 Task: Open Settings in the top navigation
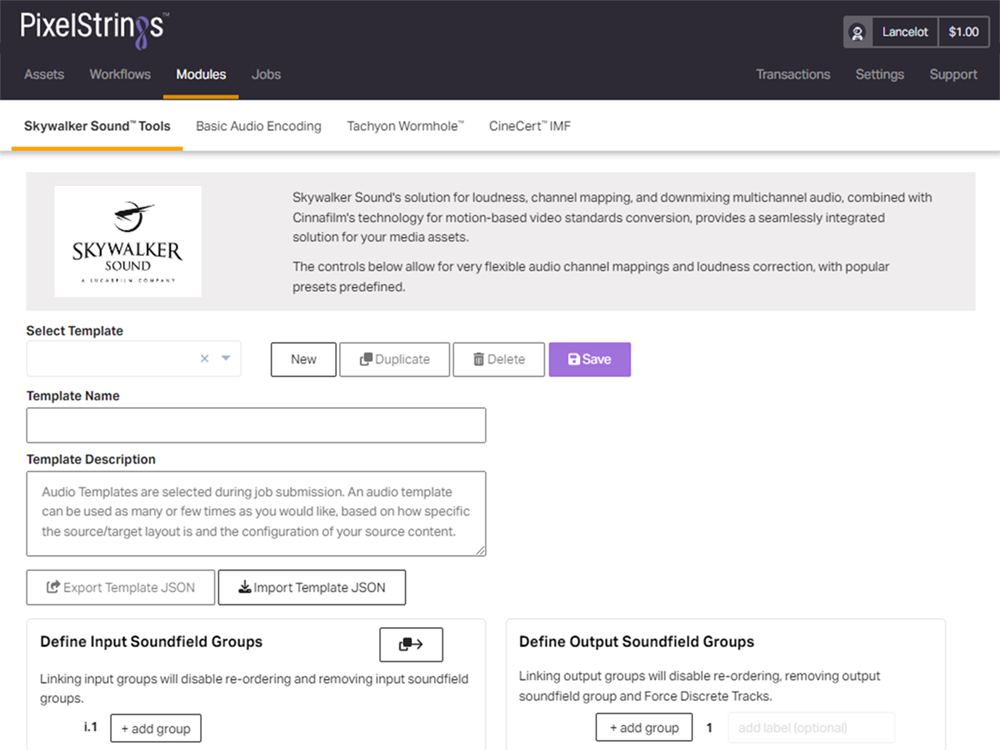(x=879, y=75)
